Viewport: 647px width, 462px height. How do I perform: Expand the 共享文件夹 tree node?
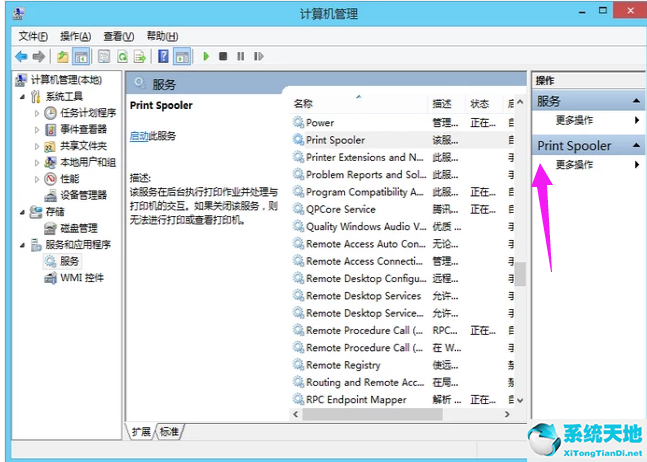[x=37, y=146]
